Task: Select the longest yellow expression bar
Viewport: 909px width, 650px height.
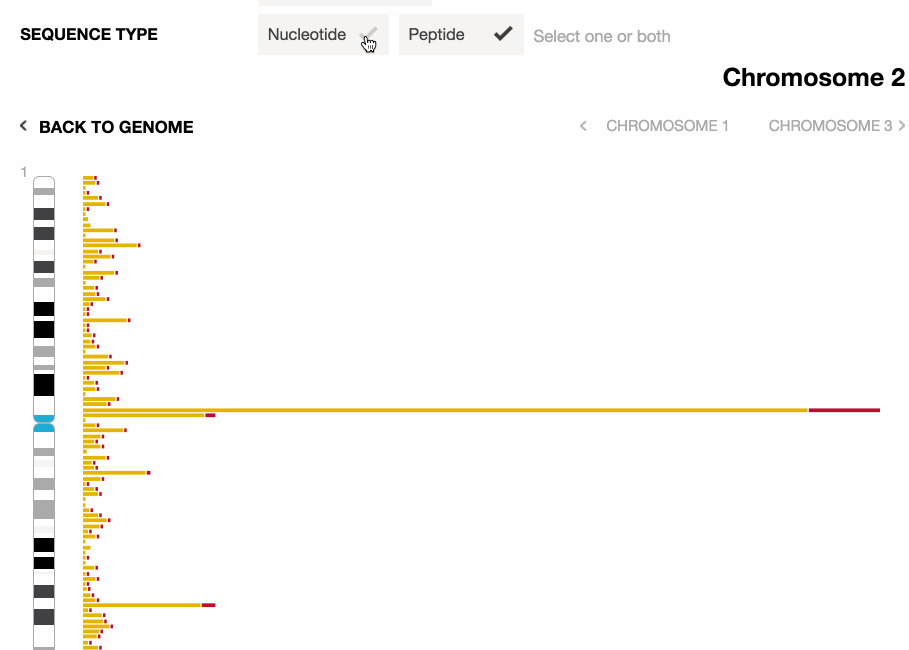Action: 445,410
